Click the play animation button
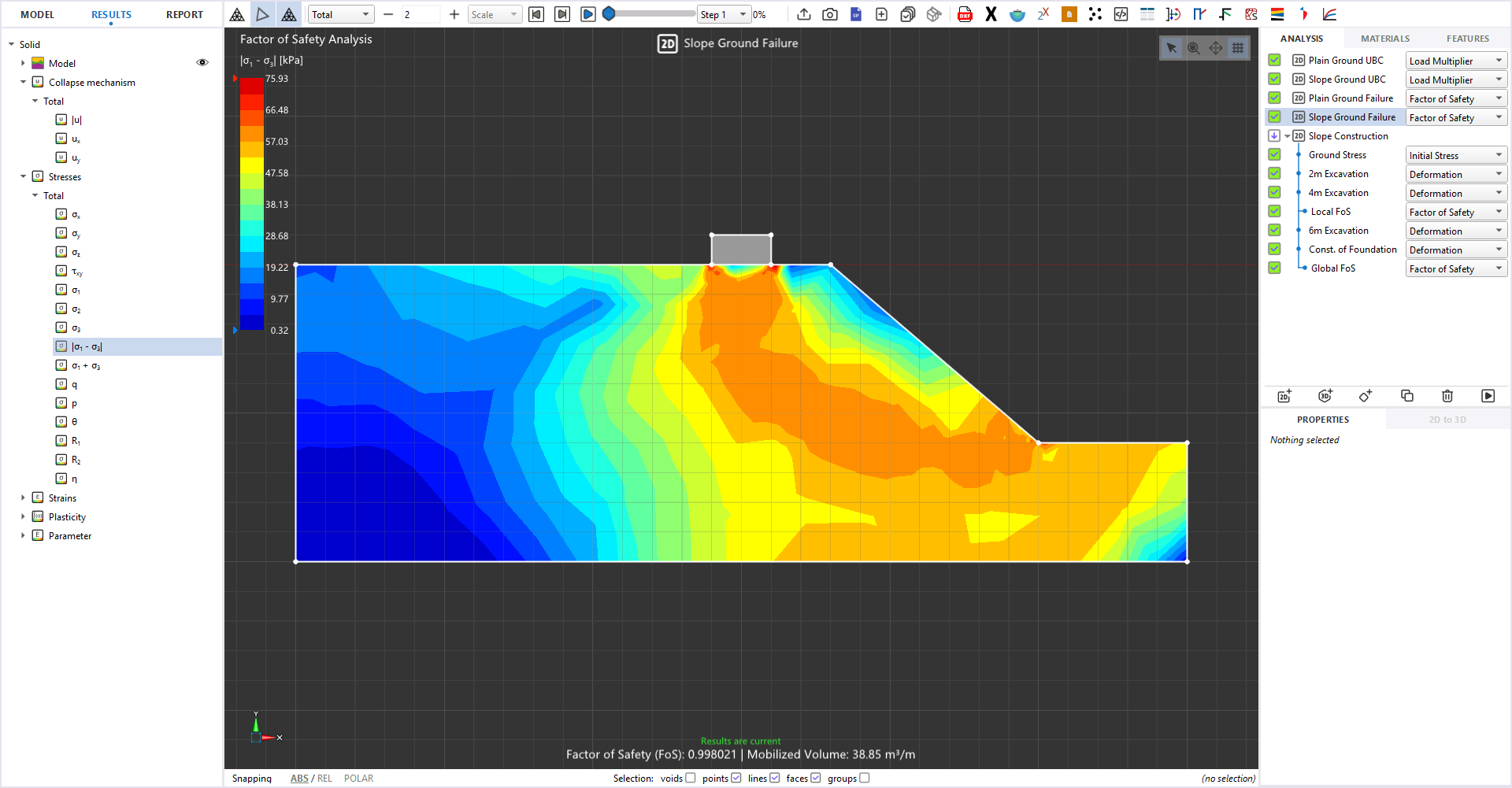Screen dimensions: 1512x788 (588, 14)
